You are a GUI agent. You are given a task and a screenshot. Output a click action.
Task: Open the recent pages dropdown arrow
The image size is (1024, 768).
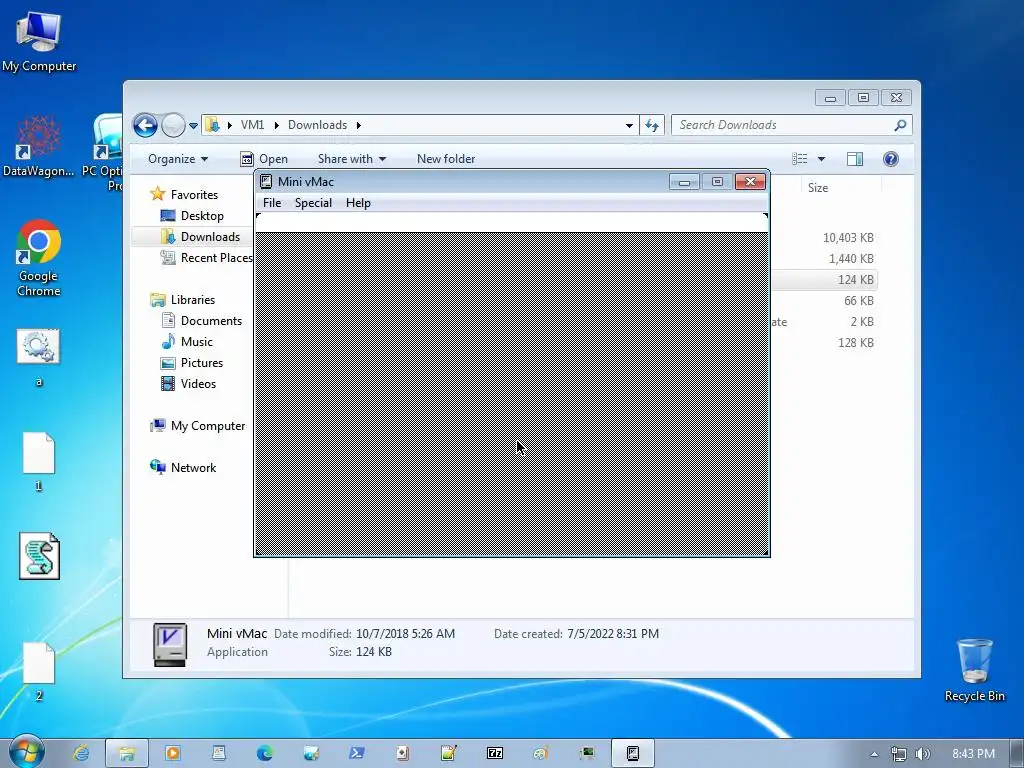click(193, 125)
